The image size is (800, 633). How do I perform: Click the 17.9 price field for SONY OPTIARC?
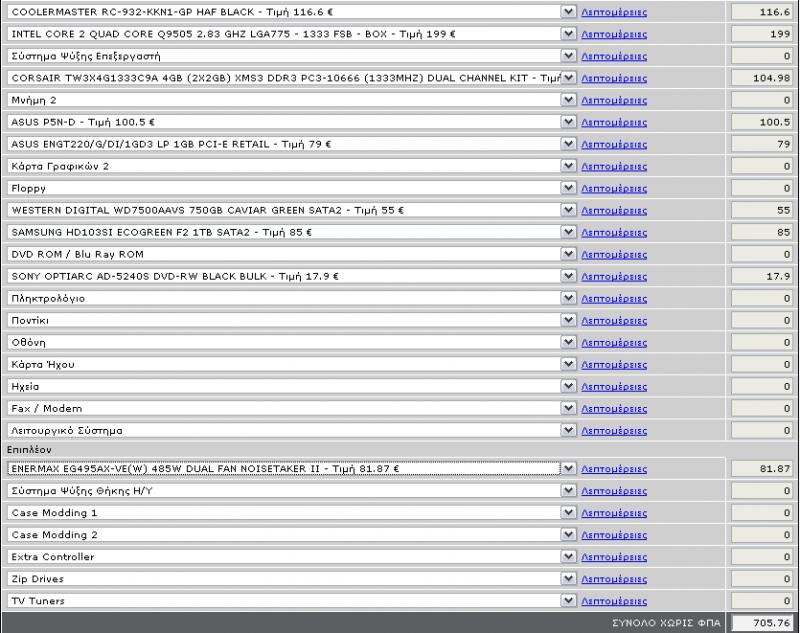[761, 276]
